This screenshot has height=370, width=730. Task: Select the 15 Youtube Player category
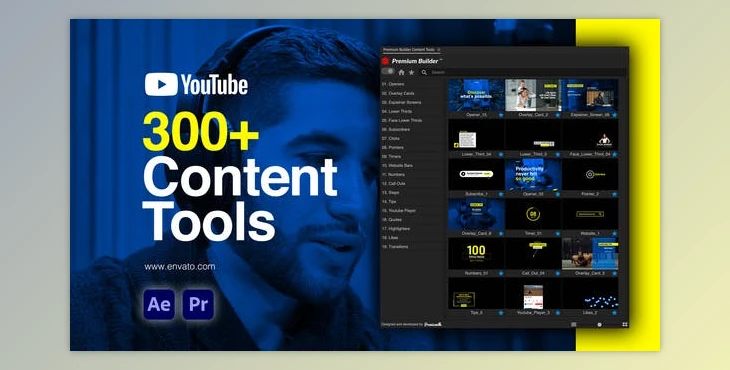click(399, 211)
